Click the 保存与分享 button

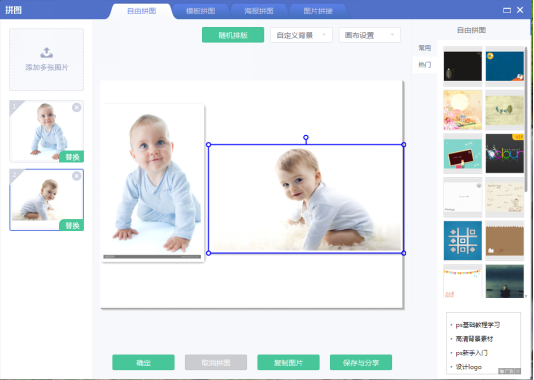361,362
